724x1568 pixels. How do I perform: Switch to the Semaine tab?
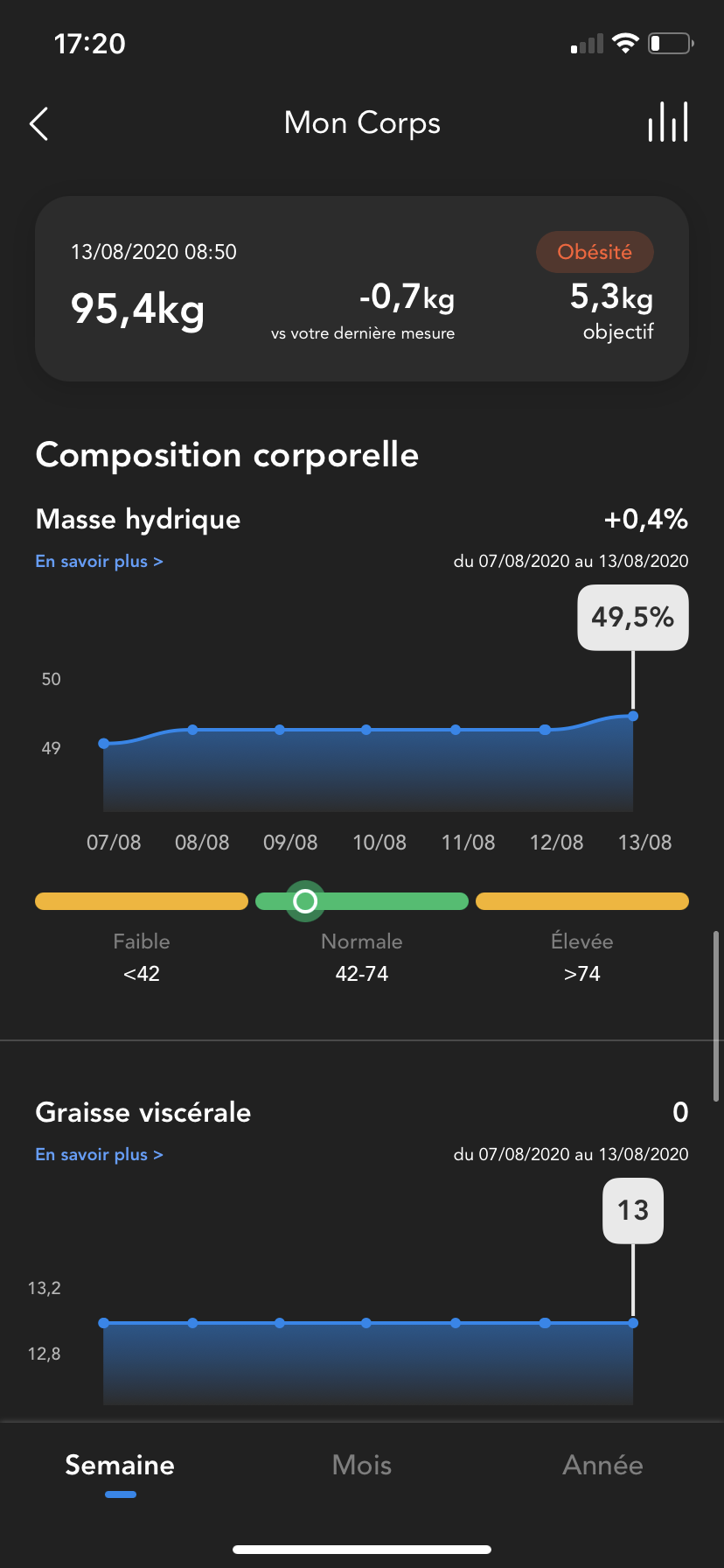[120, 1465]
